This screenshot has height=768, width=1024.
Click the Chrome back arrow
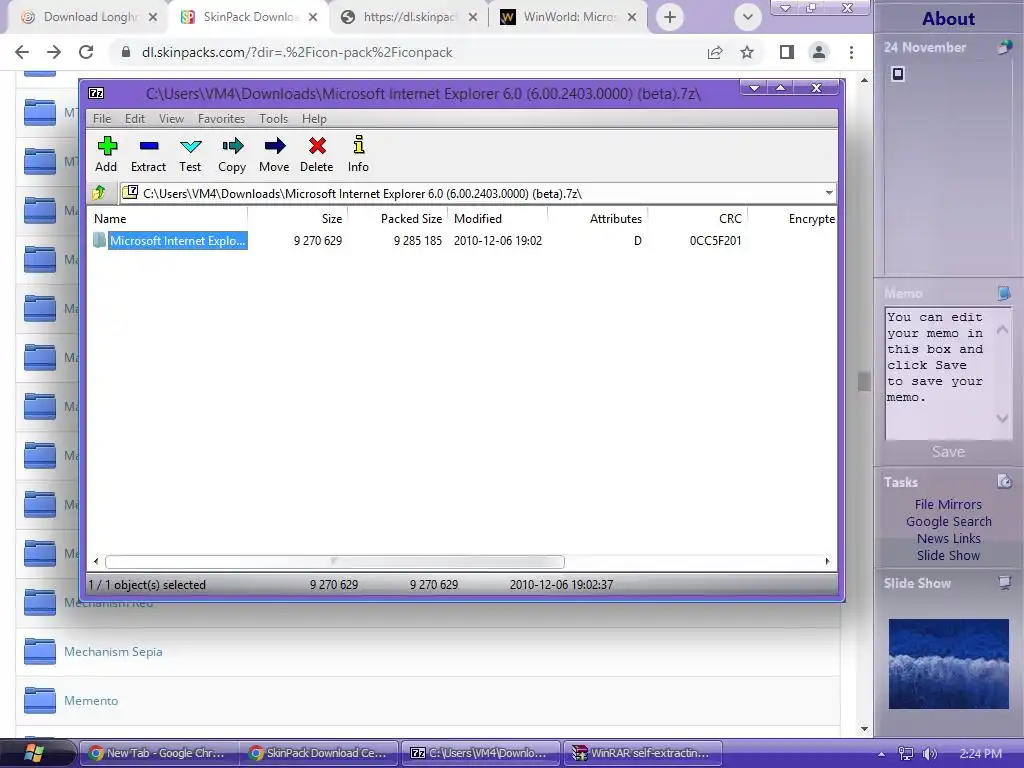point(22,52)
